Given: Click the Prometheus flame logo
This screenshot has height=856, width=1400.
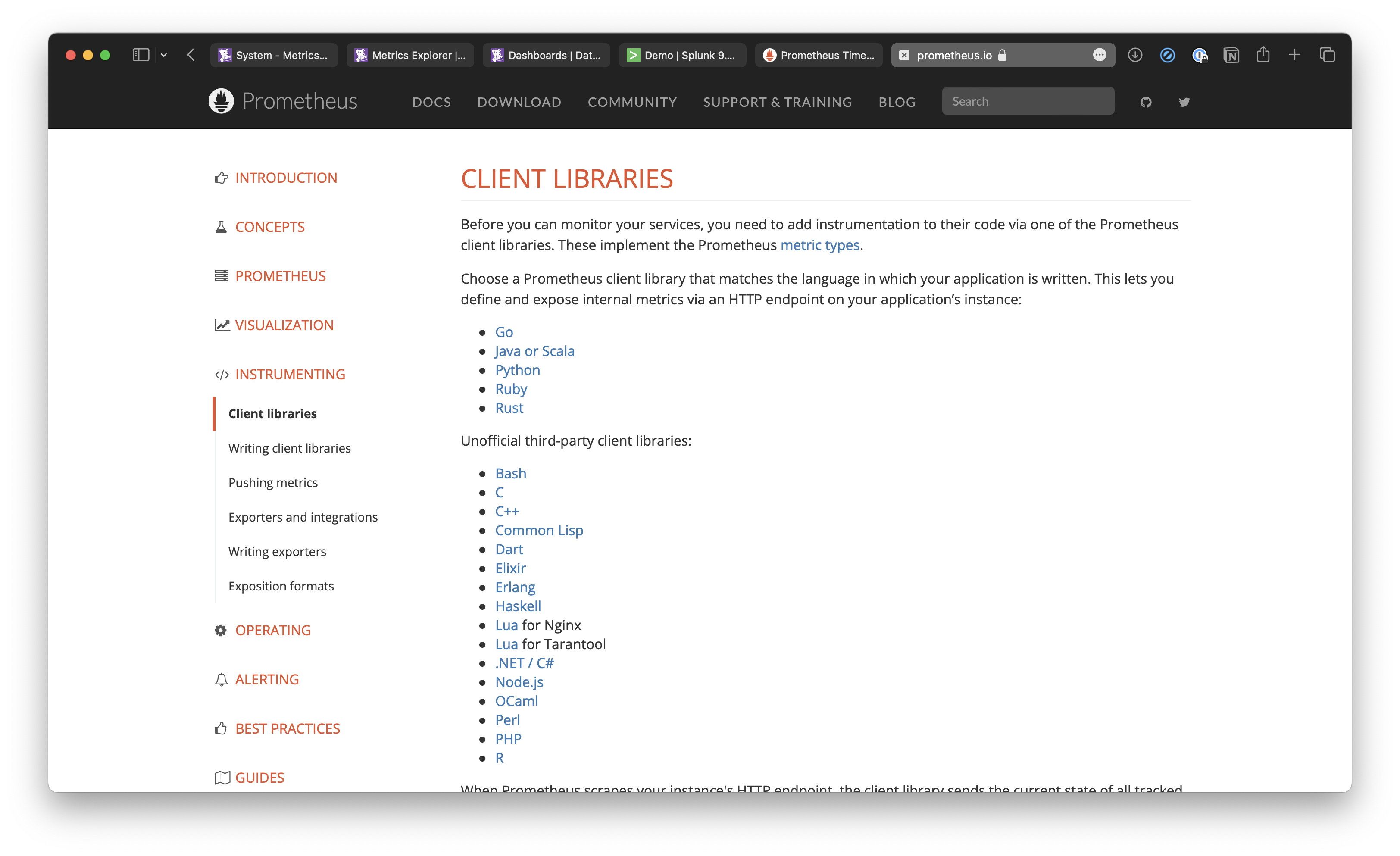Looking at the screenshot, I should (221, 101).
